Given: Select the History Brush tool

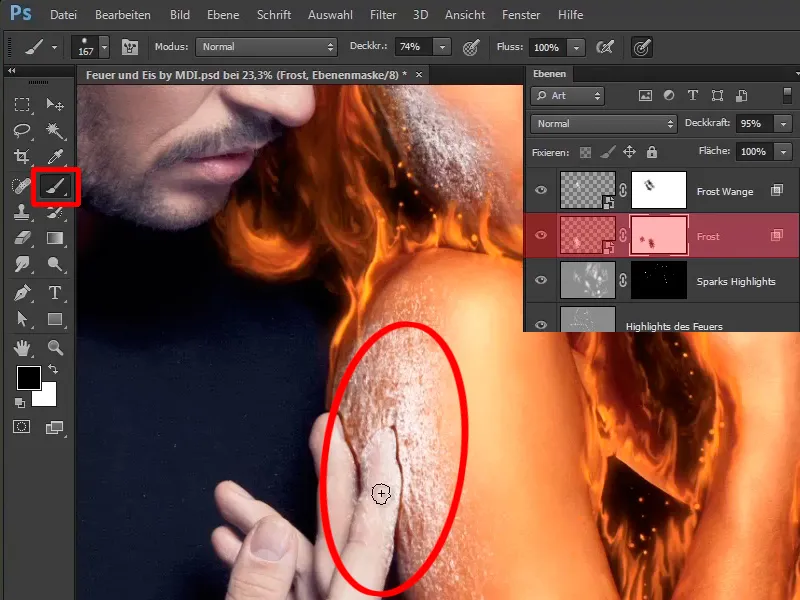Looking at the screenshot, I should pyautogui.click(x=55, y=212).
